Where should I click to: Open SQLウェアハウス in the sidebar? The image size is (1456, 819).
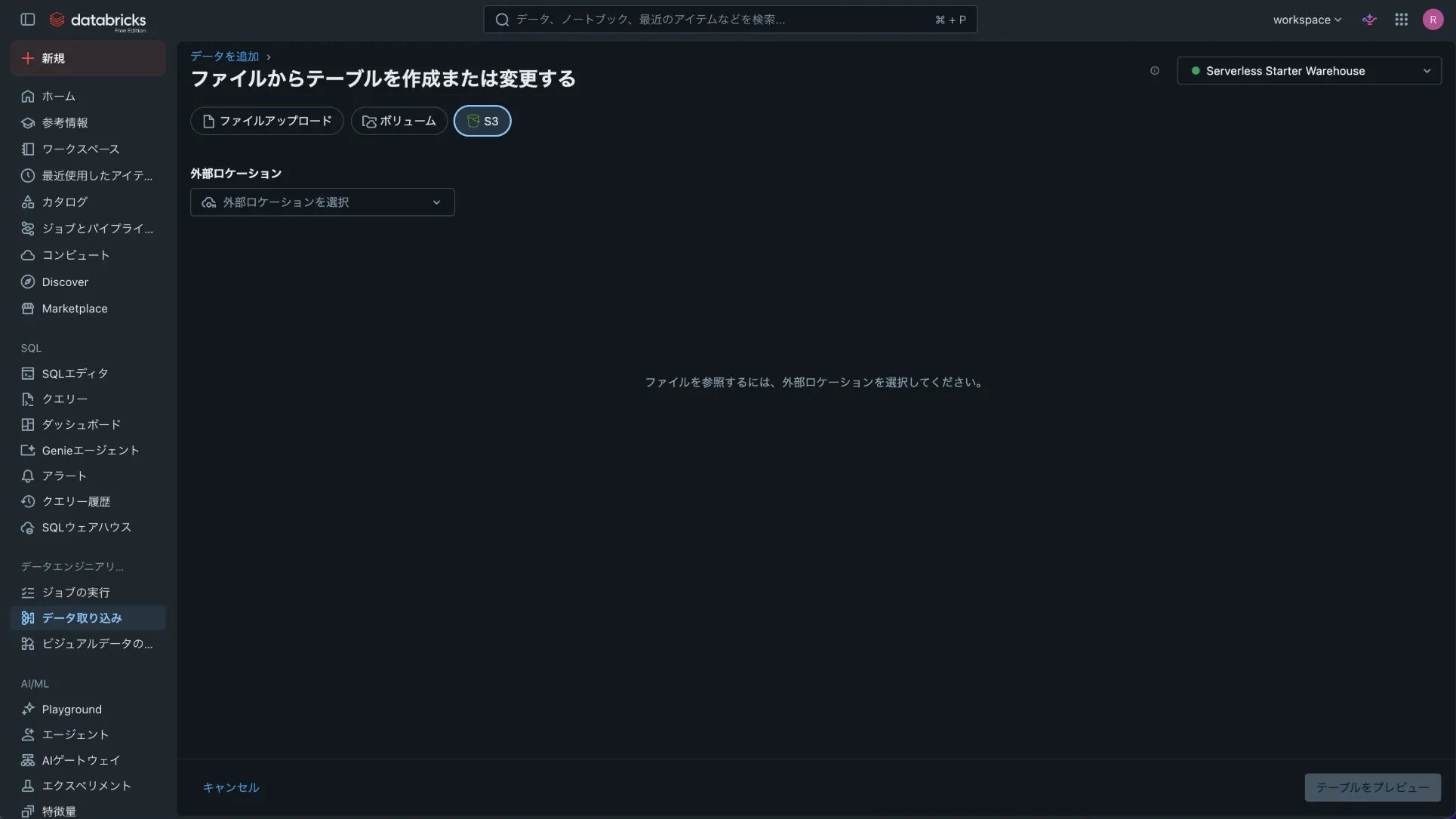pyautogui.click(x=88, y=527)
